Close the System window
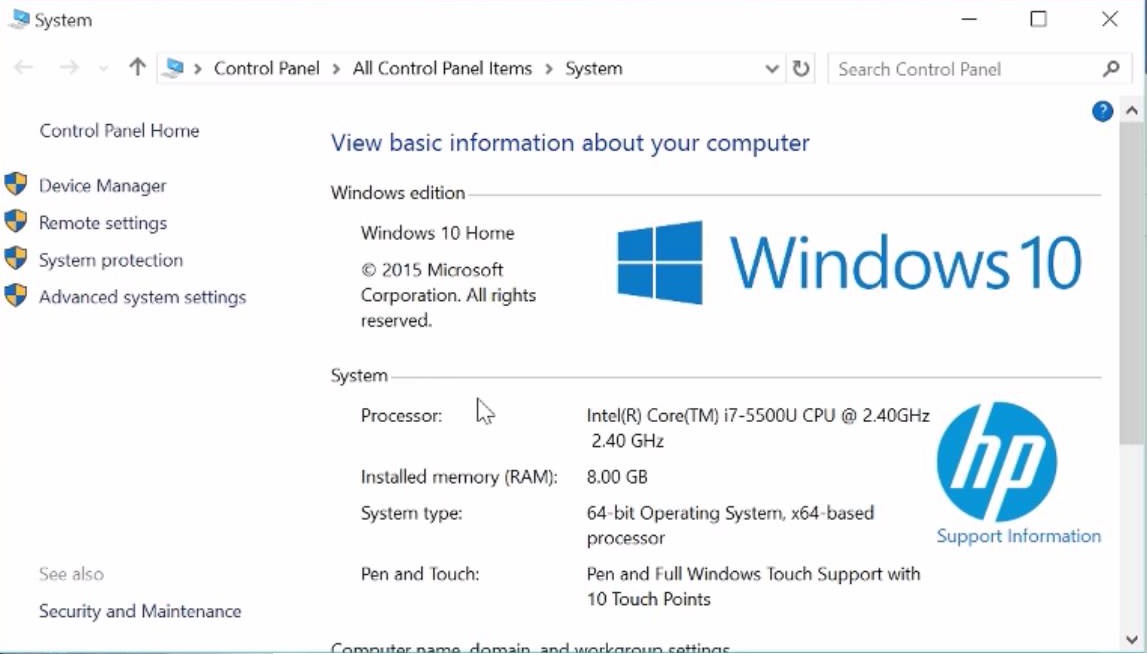This screenshot has height=654, width=1147. point(1109,19)
